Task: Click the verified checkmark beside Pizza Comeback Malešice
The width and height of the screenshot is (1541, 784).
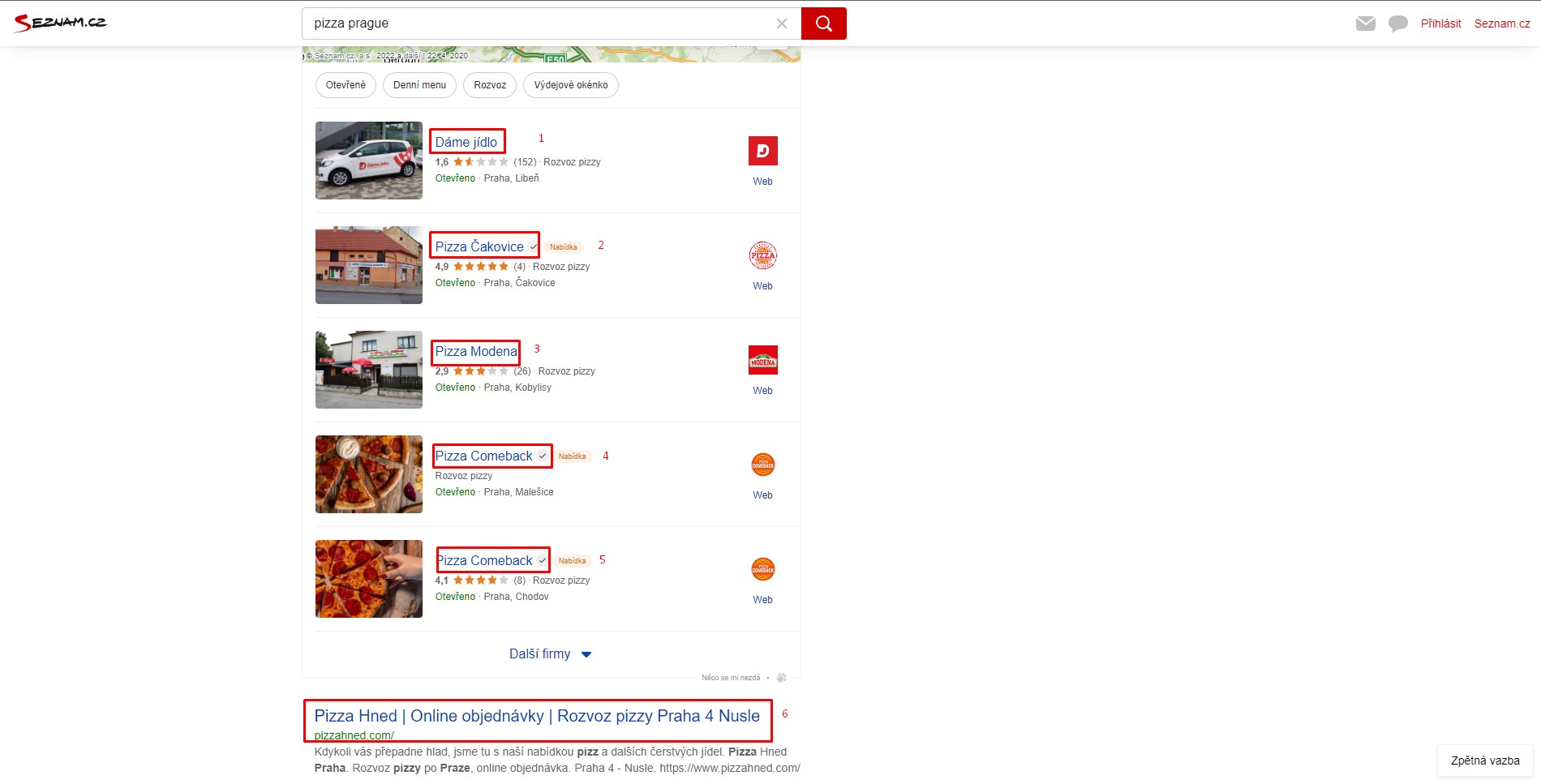Action: coord(542,456)
